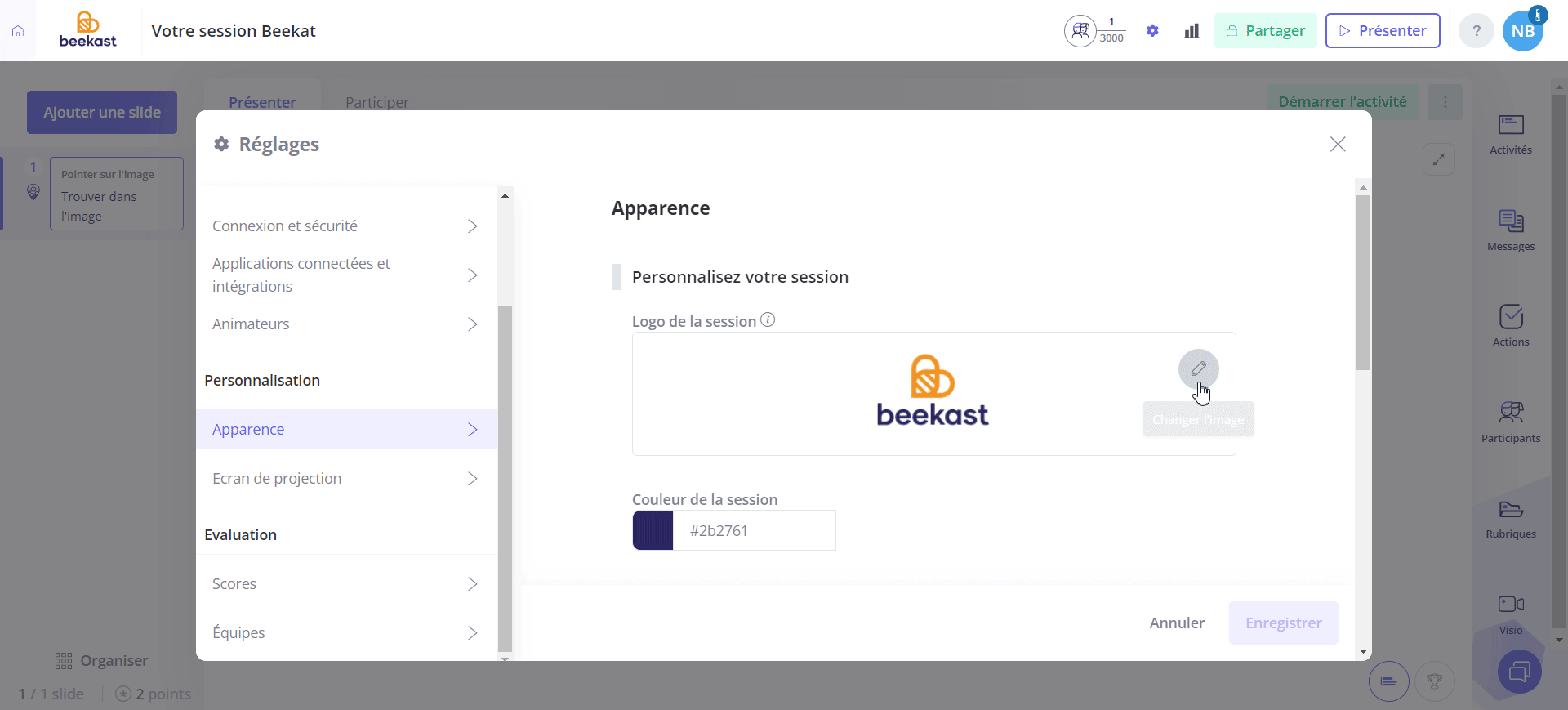Click the session title Votre session Beekat
This screenshot has width=1568, height=710.
click(x=234, y=31)
